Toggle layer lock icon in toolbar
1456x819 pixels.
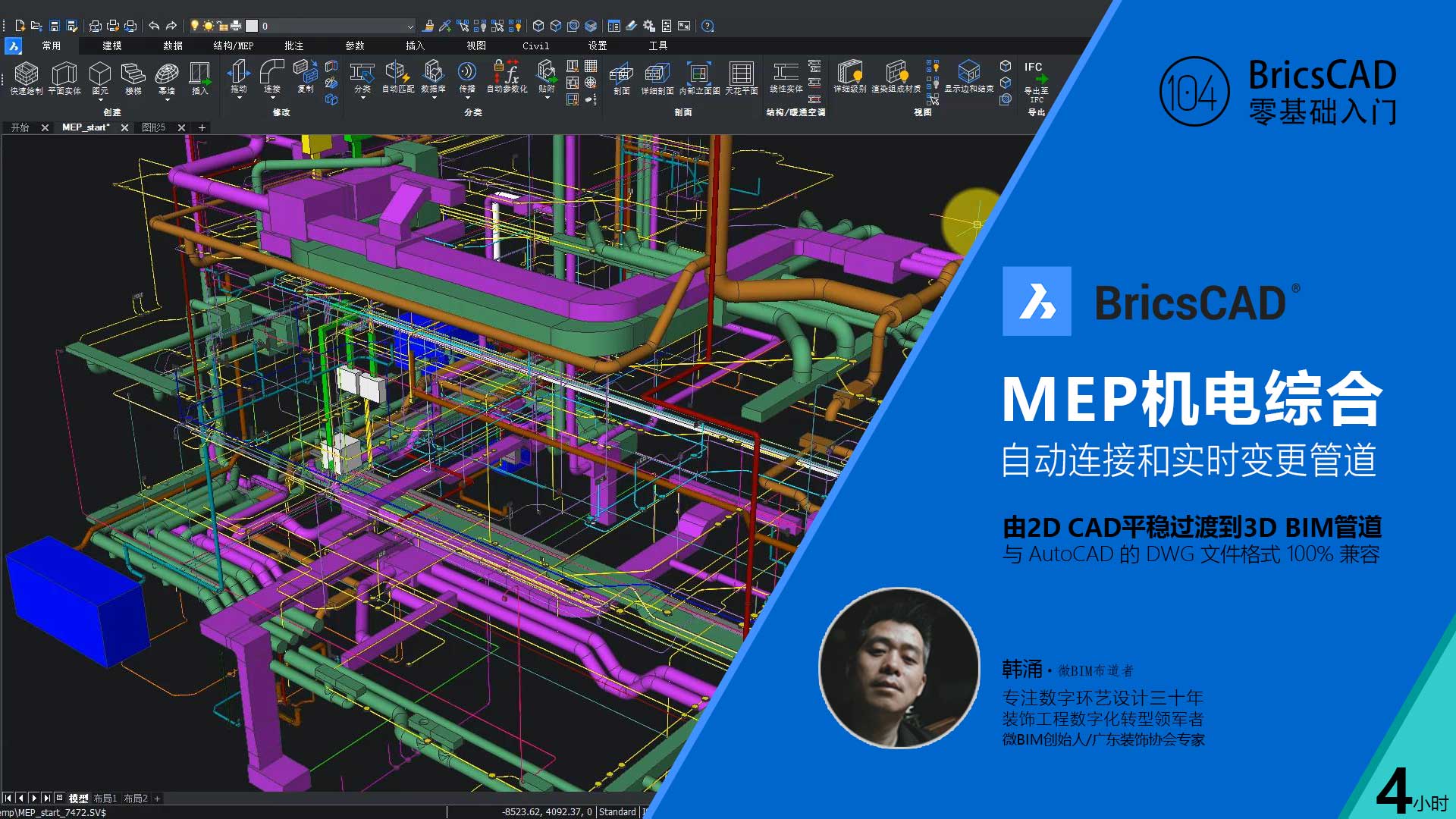coord(222,26)
